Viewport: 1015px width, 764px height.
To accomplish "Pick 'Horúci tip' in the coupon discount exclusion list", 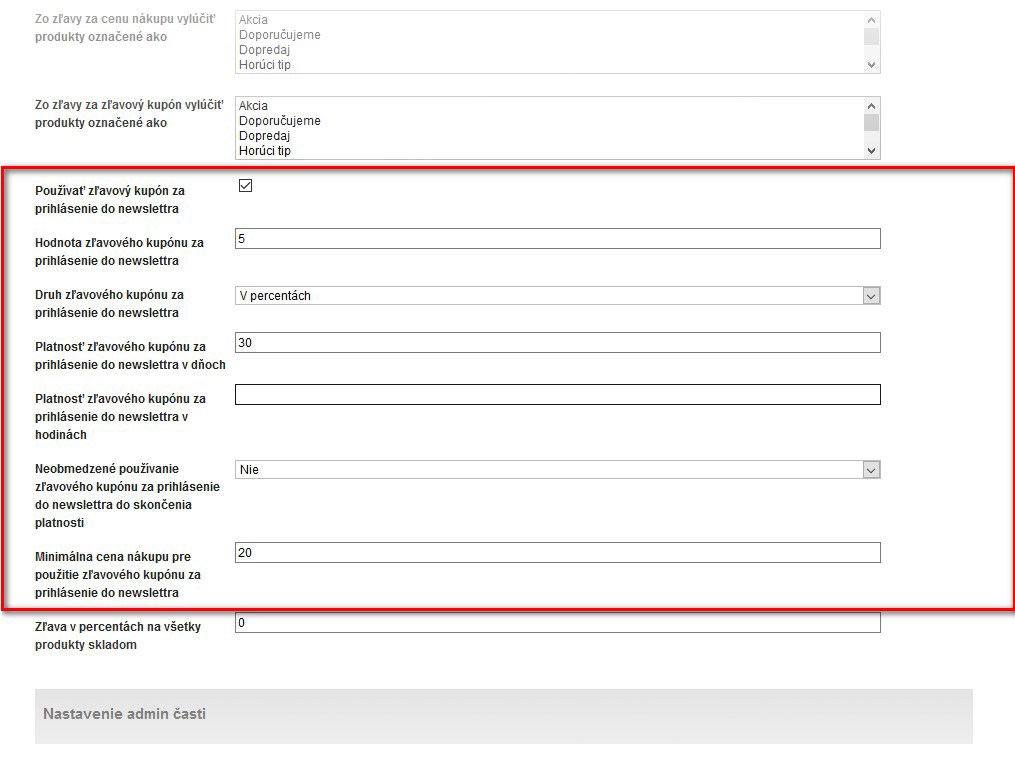I will coord(264,151).
